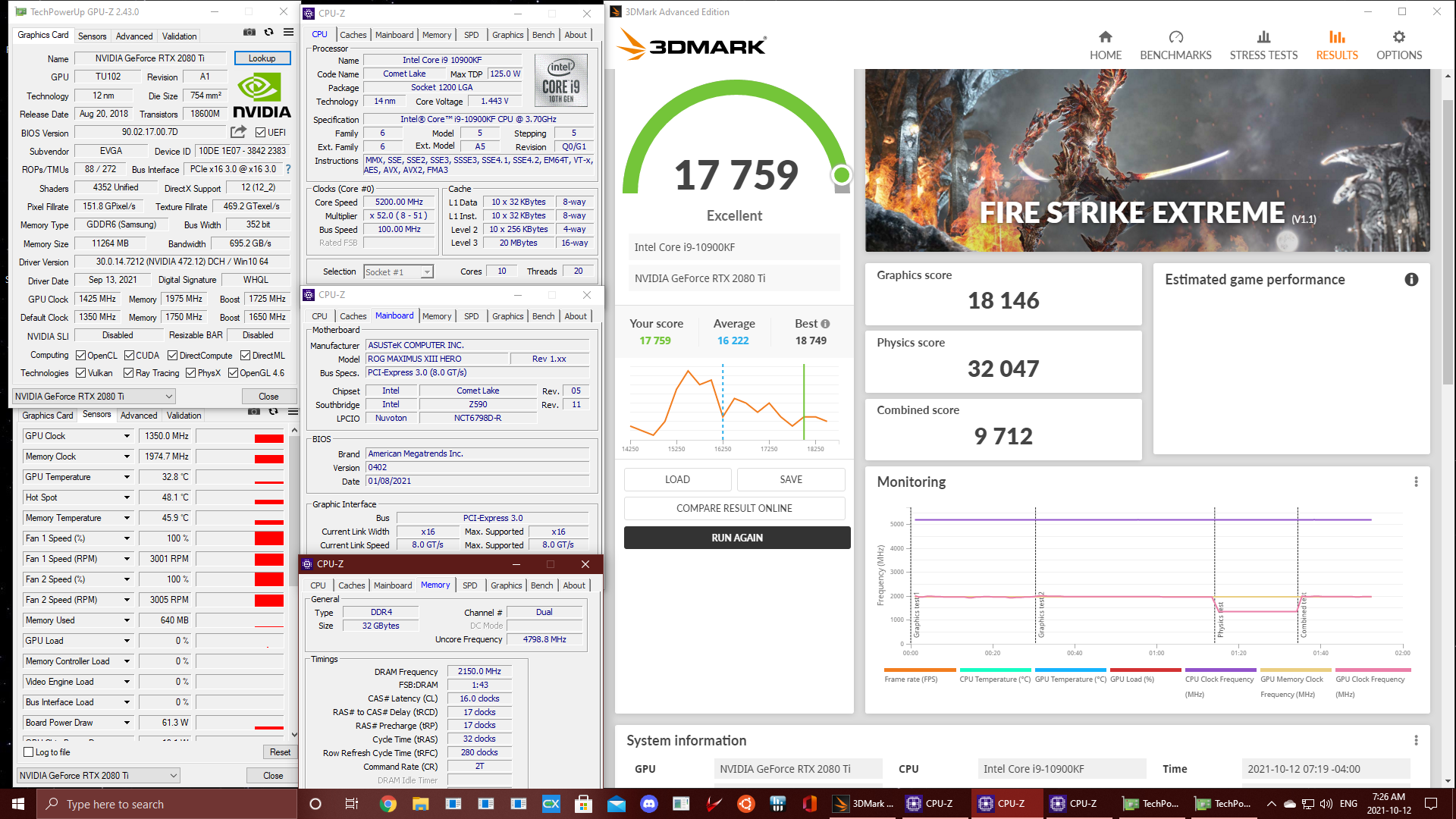Open 3DMark HOME page
1456x819 pixels.
point(1106,45)
